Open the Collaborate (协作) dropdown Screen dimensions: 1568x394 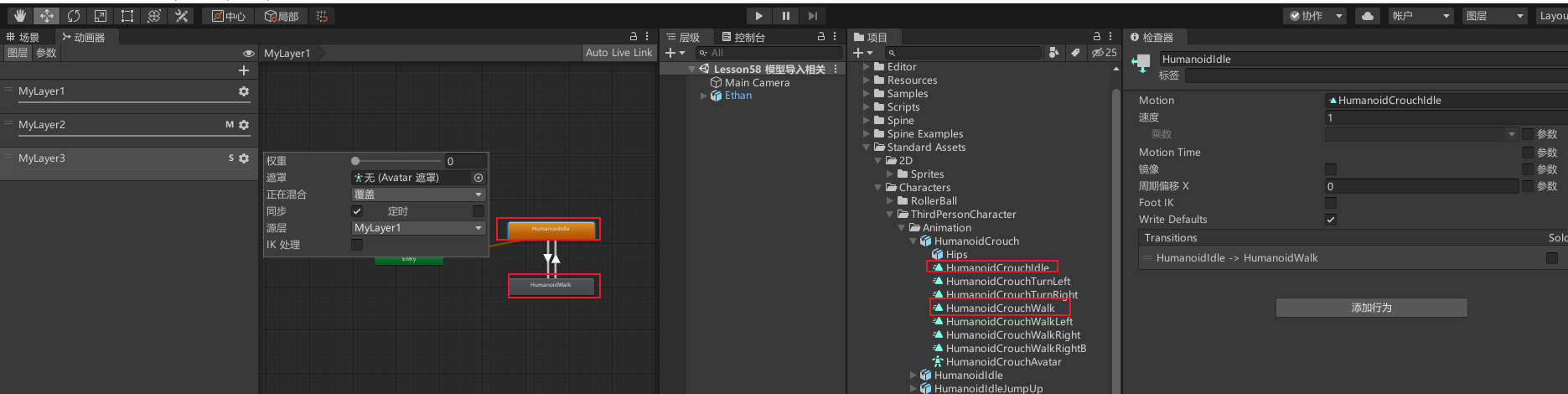coord(1315,16)
